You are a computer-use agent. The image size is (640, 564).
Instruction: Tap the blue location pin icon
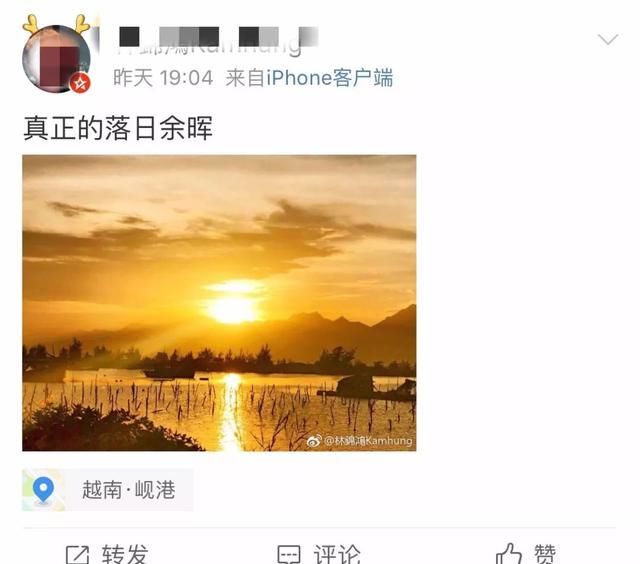point(43,489)
